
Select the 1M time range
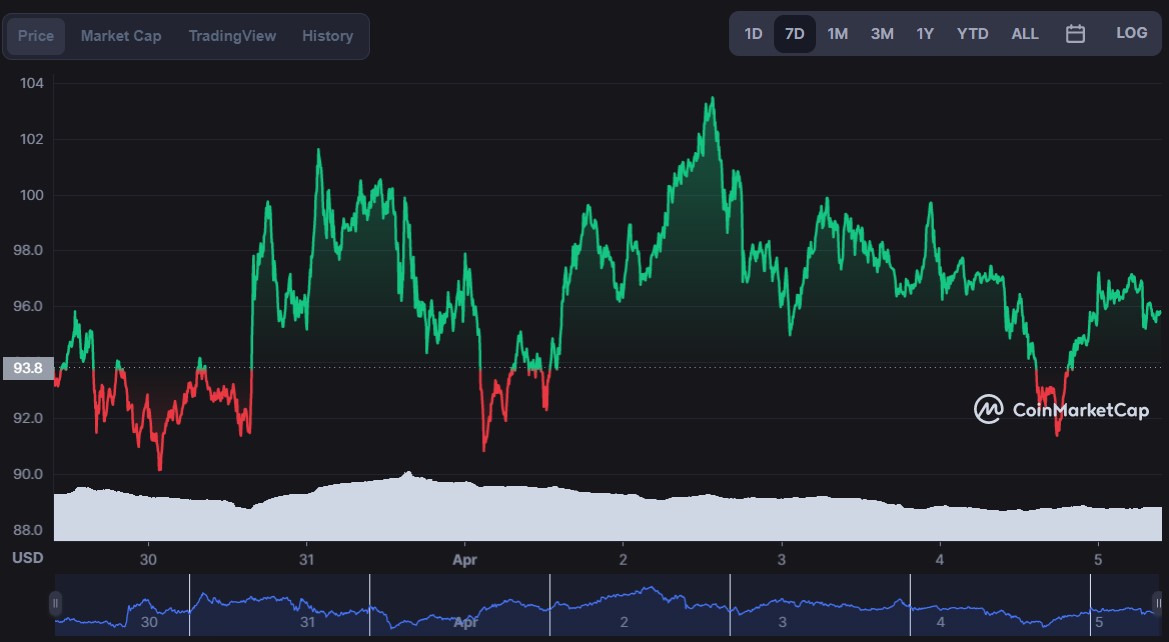837,34
